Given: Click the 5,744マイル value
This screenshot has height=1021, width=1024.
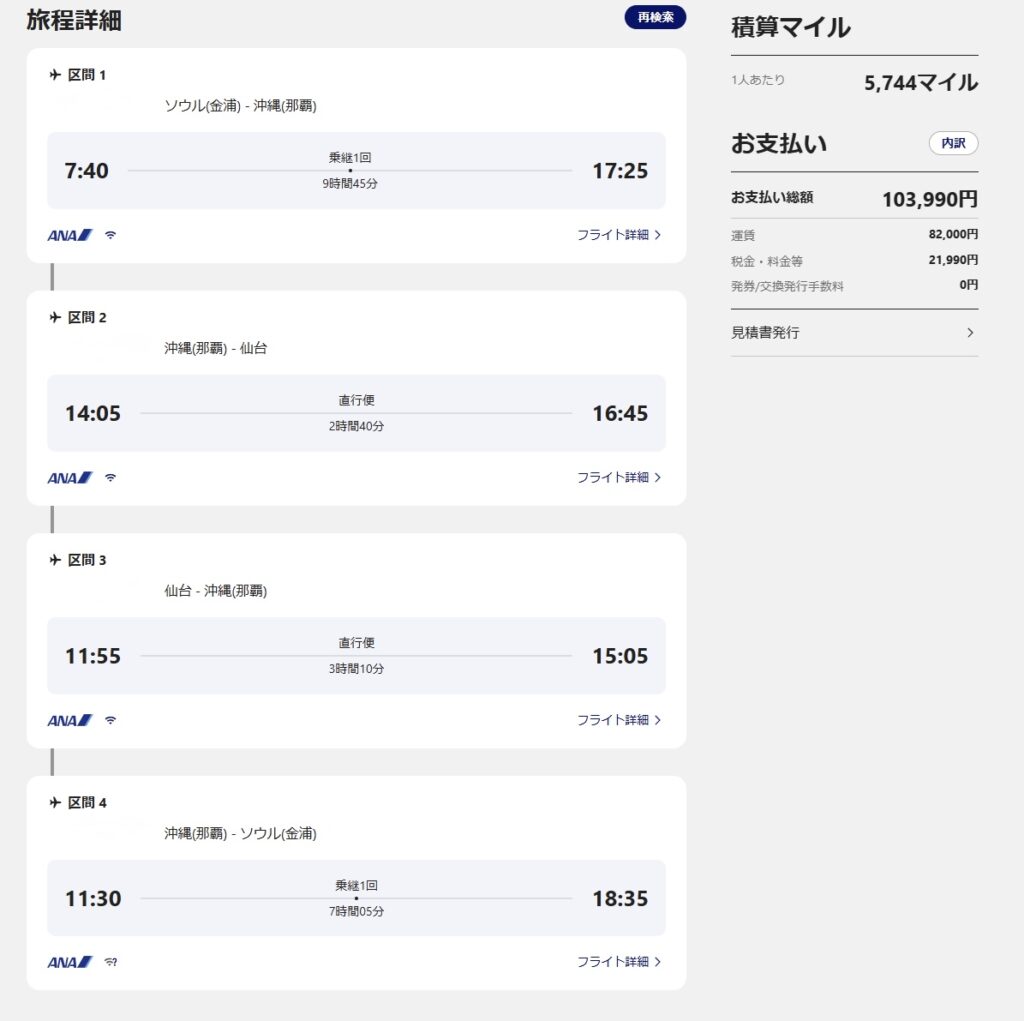Looking at the screenshot, I should pyautogui.click(x=921, y=83).
